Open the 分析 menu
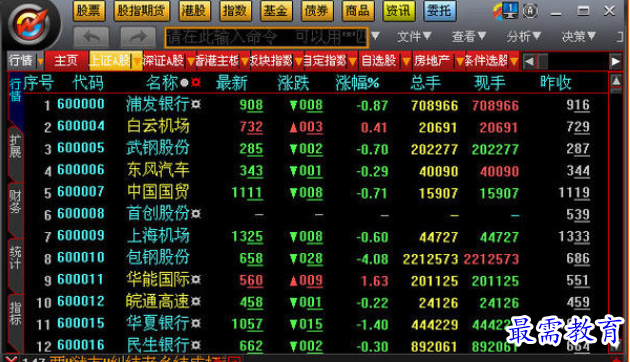This screenshot has height=362, width=630. coord(524,37)
